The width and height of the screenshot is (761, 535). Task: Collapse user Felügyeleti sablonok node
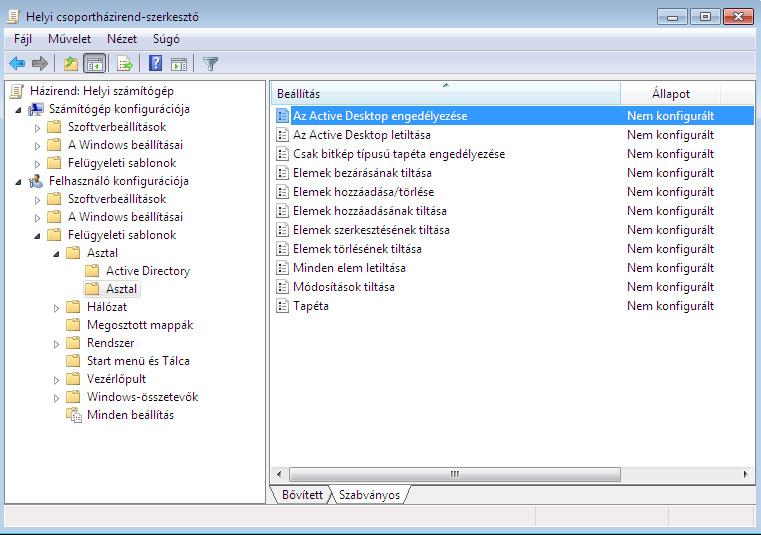(37, 236)
